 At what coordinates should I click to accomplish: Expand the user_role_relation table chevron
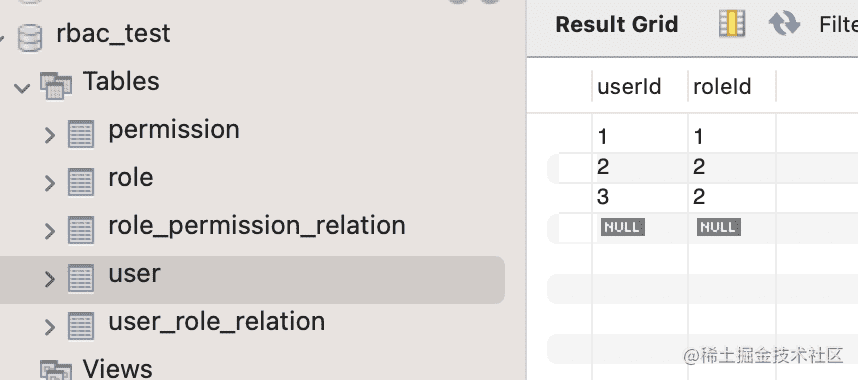[x=50, y=327]
